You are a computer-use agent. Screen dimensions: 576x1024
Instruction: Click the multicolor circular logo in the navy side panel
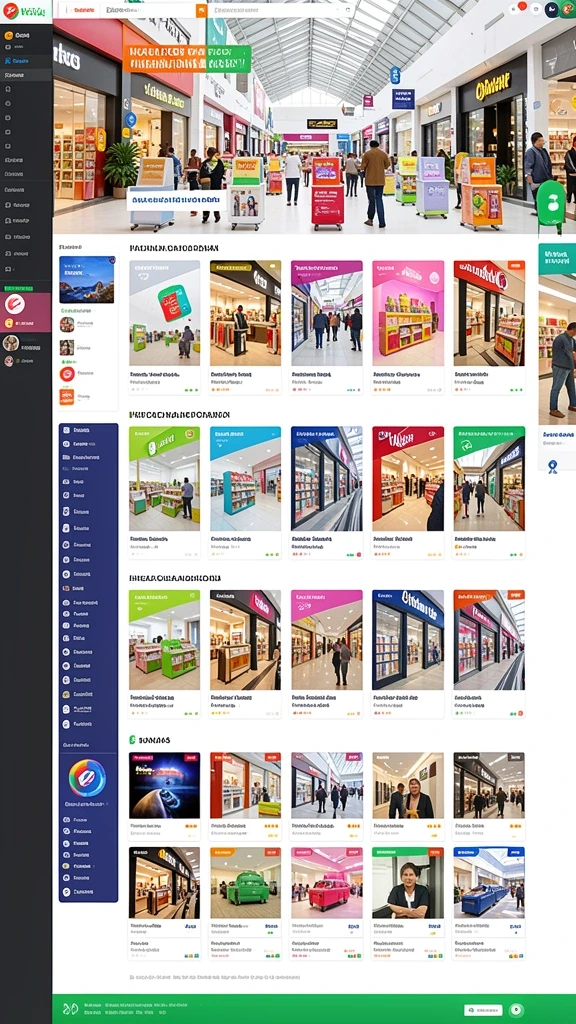point(88,777)
